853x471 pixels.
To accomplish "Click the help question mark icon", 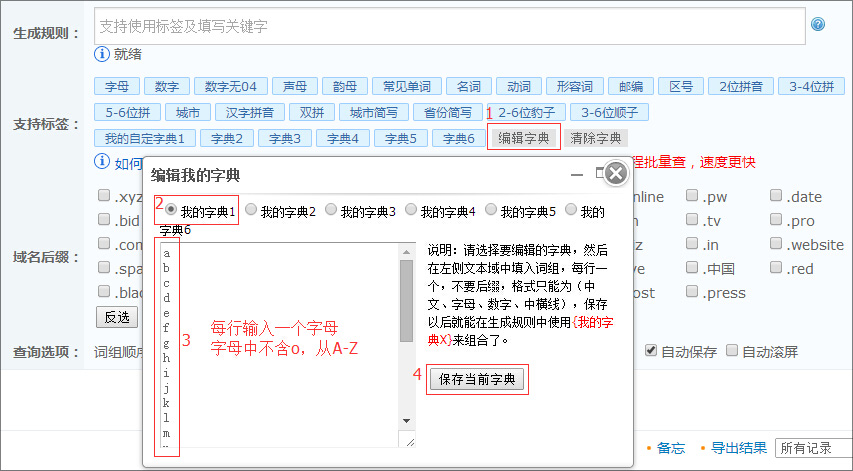I will click(818, 25).
